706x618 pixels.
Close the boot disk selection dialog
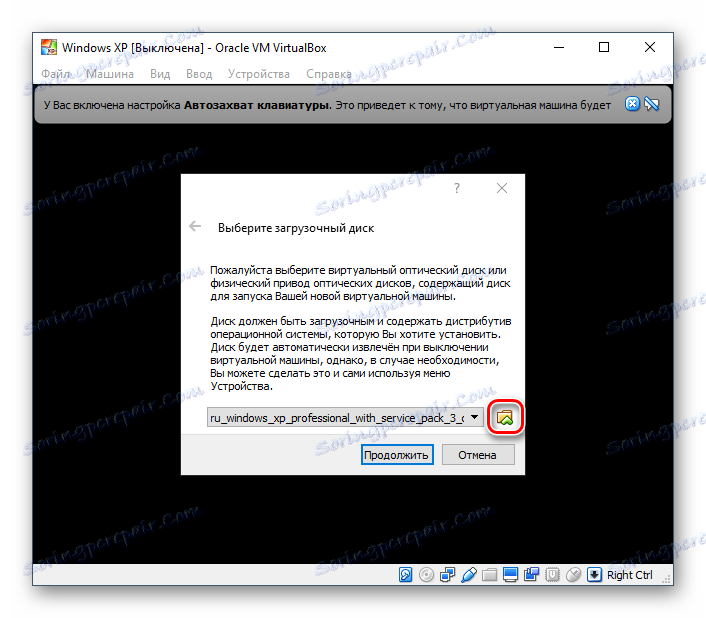[x=502, y=188]
